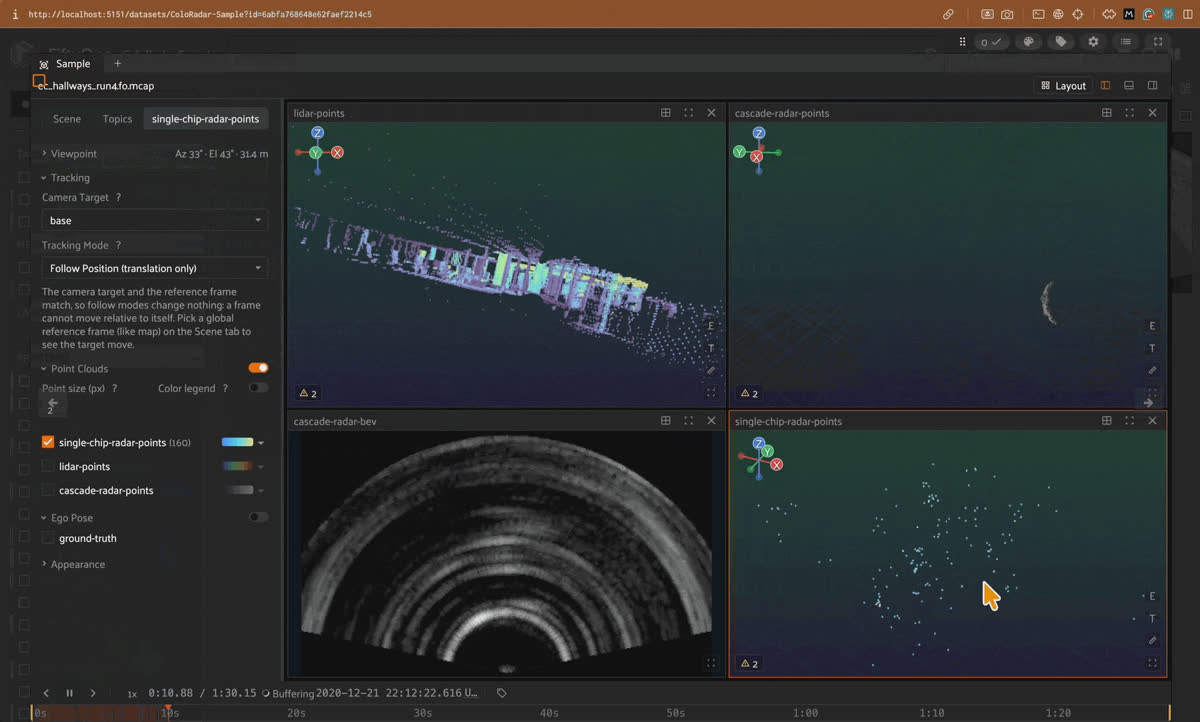Screen dimensions: 1200x722
Task: Enable the Ego Pose toggle
Action: [x=258, y=517]
